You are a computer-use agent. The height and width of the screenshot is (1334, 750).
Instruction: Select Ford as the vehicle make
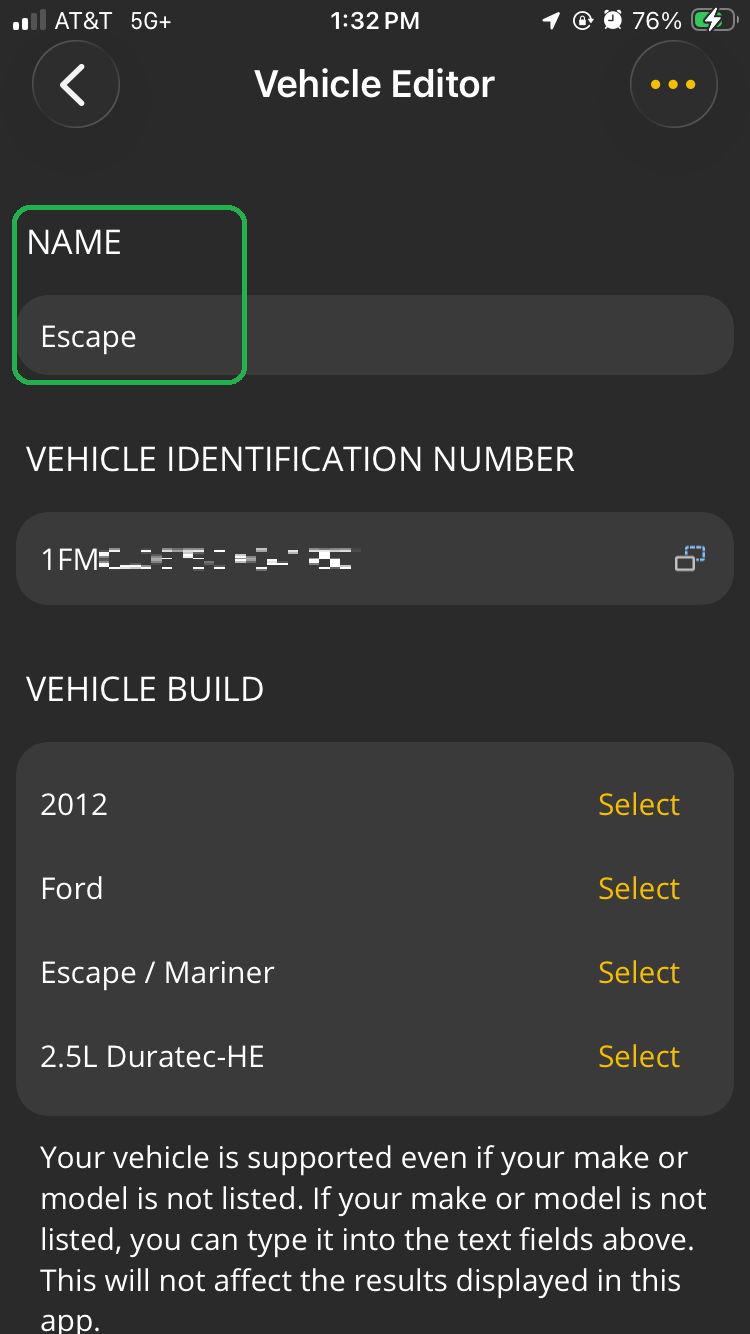click(x=638, y=888)
